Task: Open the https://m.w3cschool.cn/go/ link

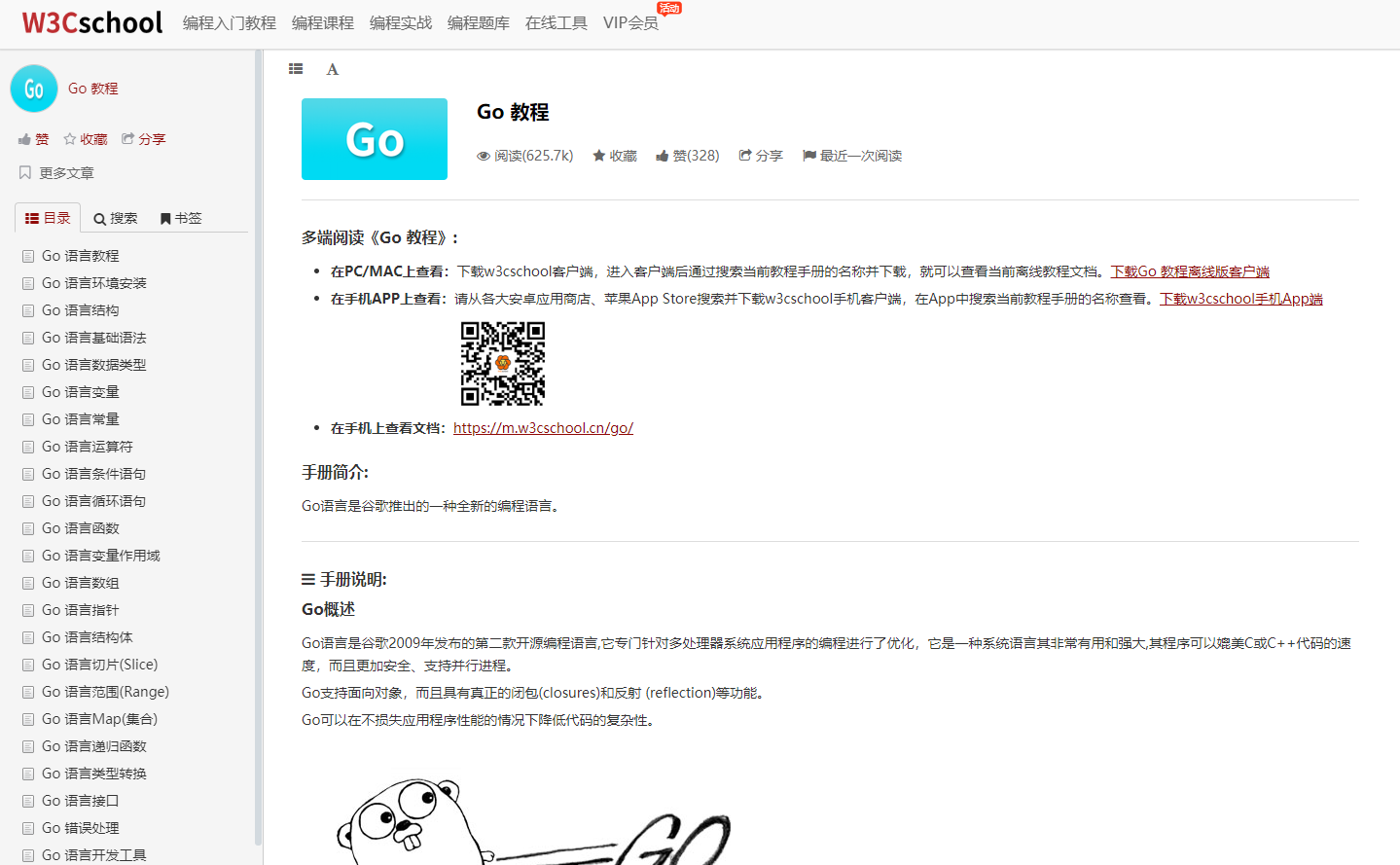Action: [x=543, y=428]
